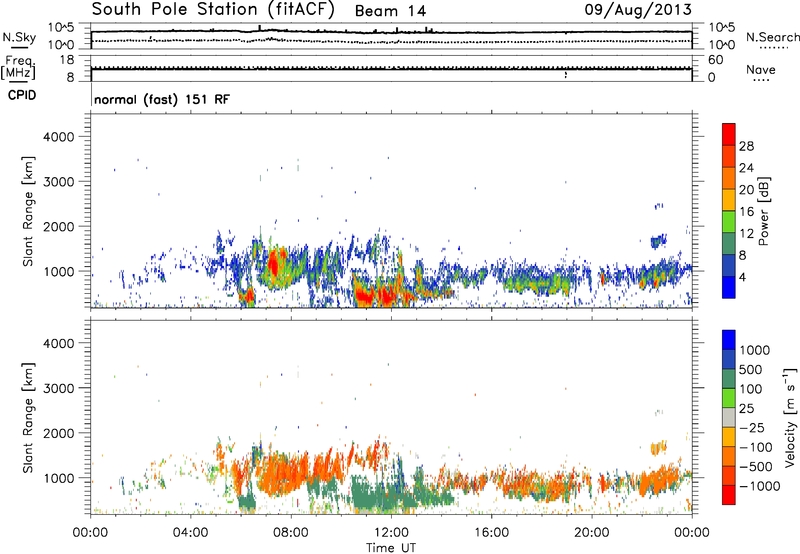Click the '10^5' tick beside N.Search

[722, 27]
